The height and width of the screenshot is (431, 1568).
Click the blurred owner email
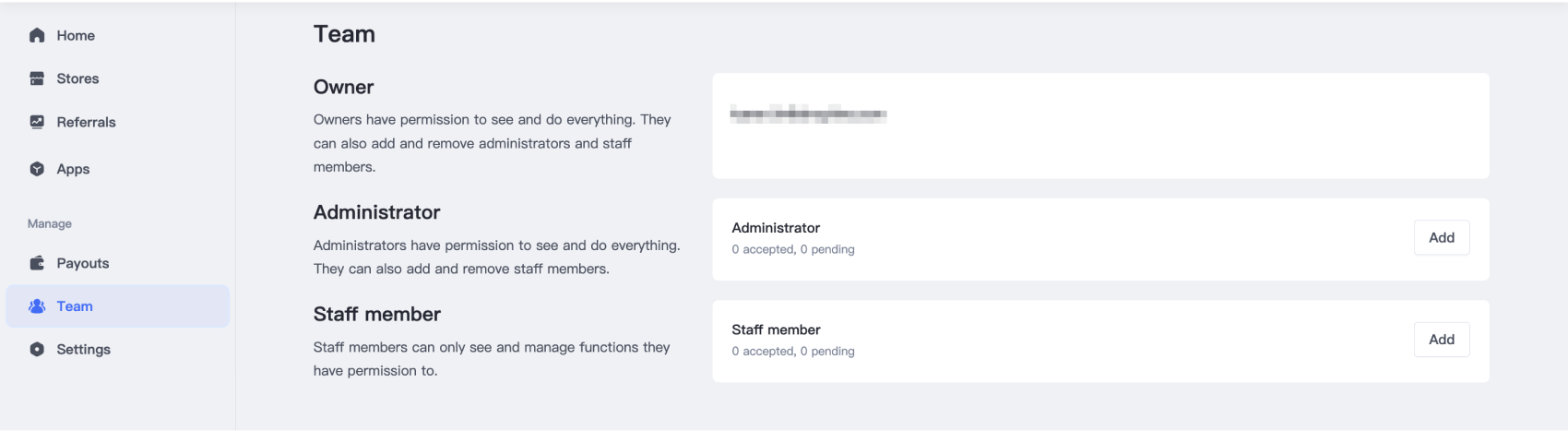tap(808, 115)
